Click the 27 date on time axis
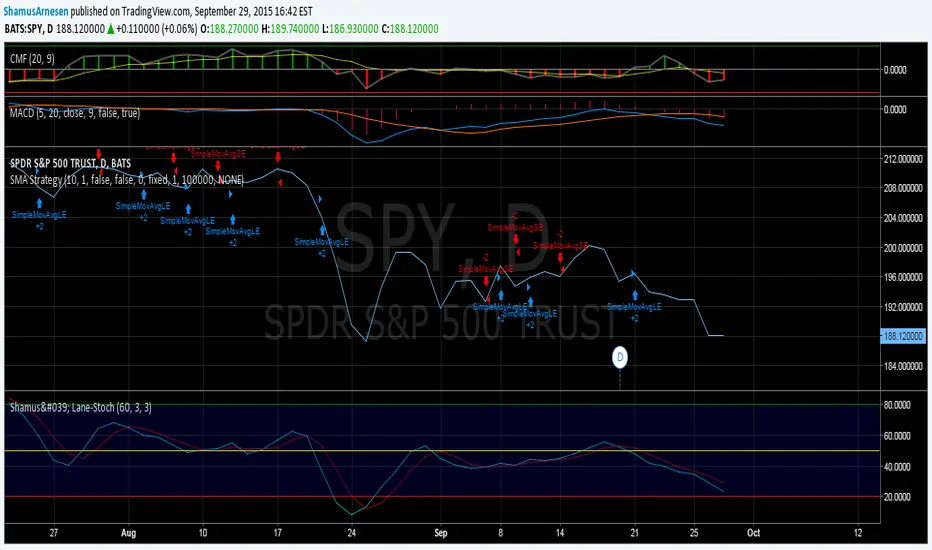 tap(53, 533)
